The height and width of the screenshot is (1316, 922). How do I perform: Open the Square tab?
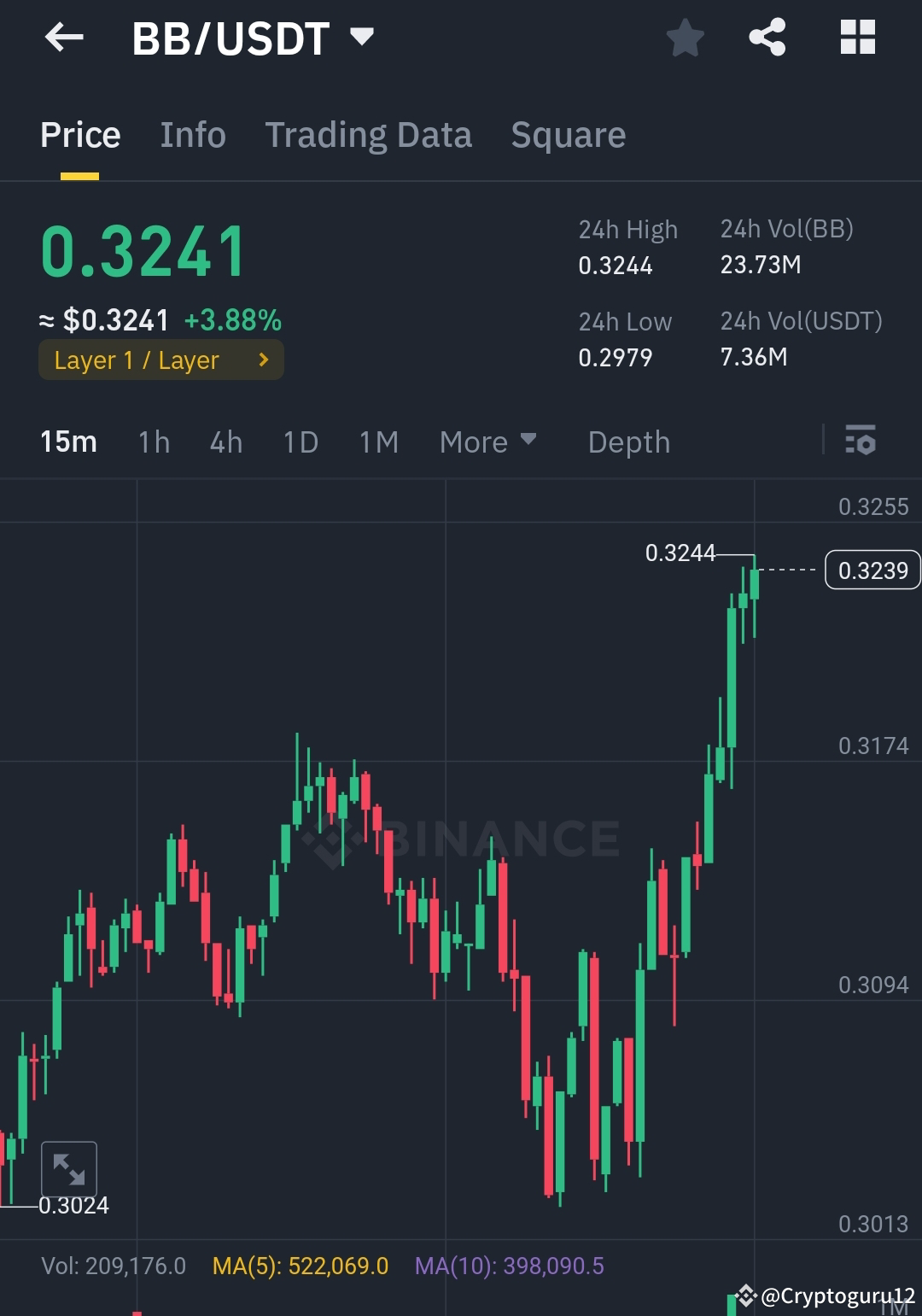pyautogui.click(x=568, y=134)
